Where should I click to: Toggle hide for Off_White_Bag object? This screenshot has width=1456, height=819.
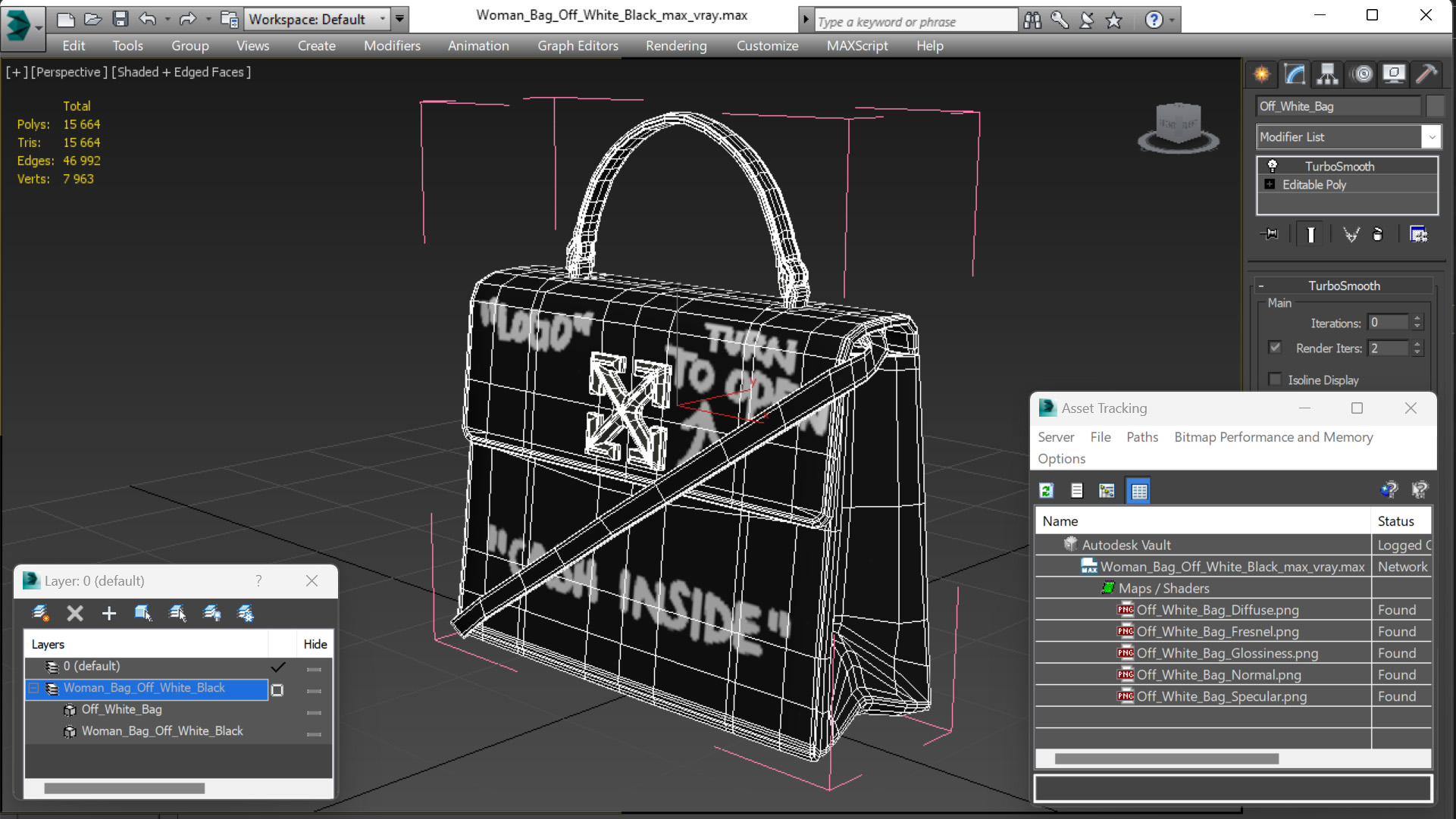314,712
